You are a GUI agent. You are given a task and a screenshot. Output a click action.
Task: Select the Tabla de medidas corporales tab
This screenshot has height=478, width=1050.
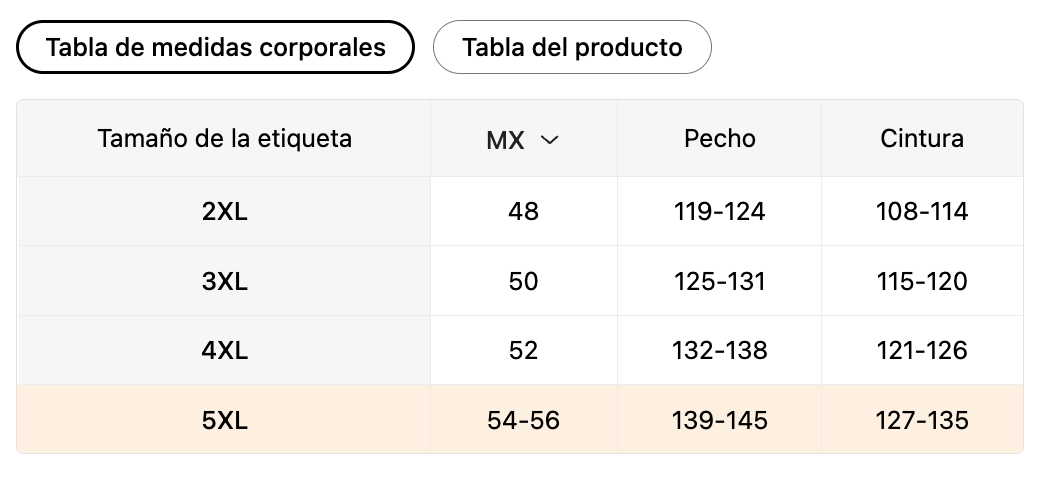tap(215, 47)
